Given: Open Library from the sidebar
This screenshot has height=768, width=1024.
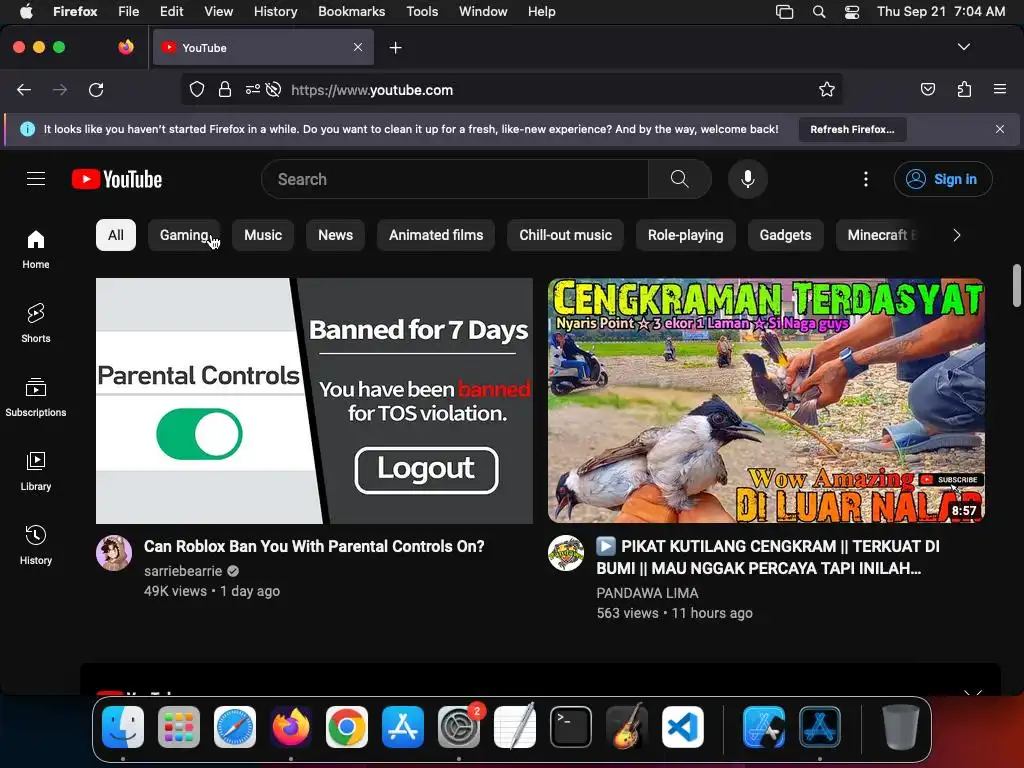Looking at the screenshot, I should click(36, 471).
